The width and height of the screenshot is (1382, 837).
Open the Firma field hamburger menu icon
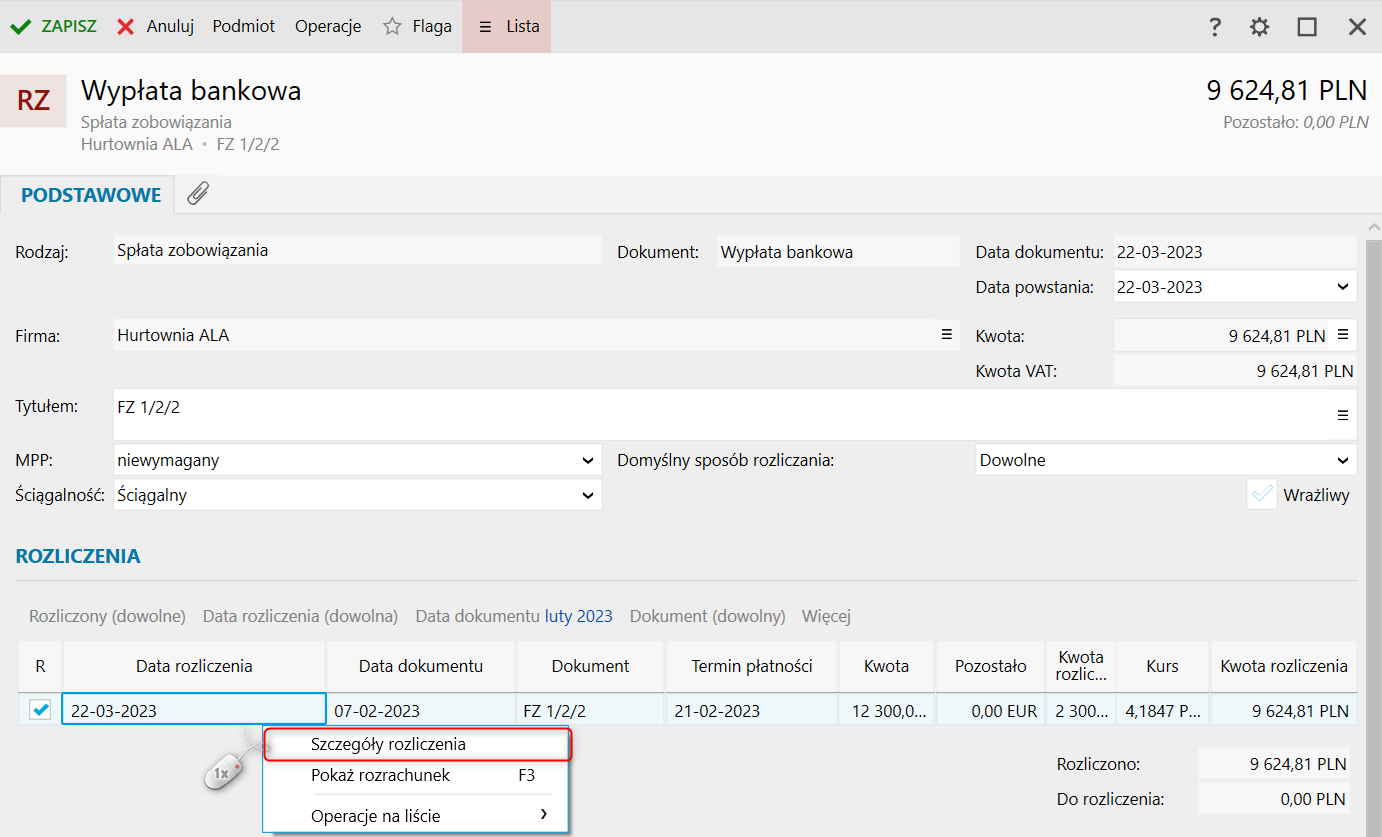946,335
